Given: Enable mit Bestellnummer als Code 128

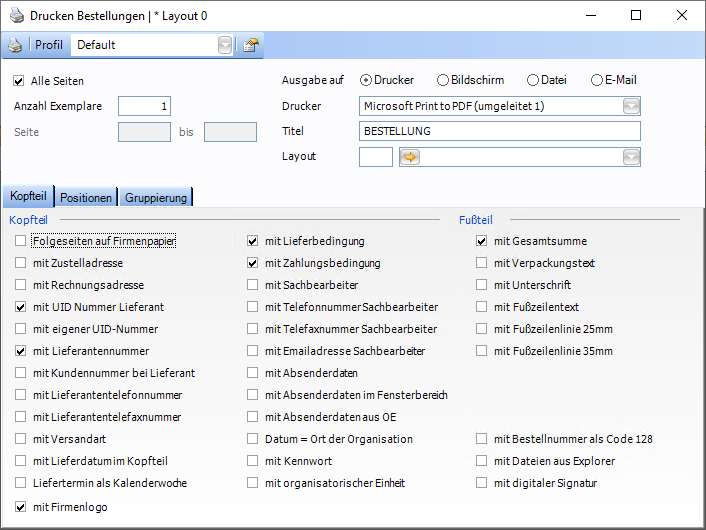Looking at the screenshot, I should [x=482, y=439].
